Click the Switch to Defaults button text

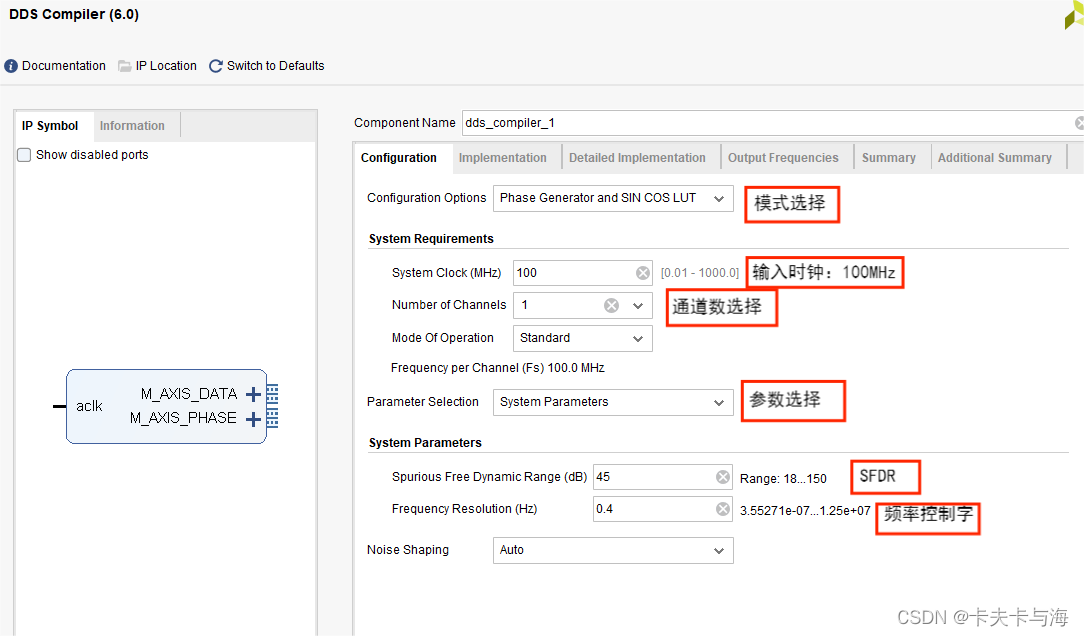click(275, 66)
